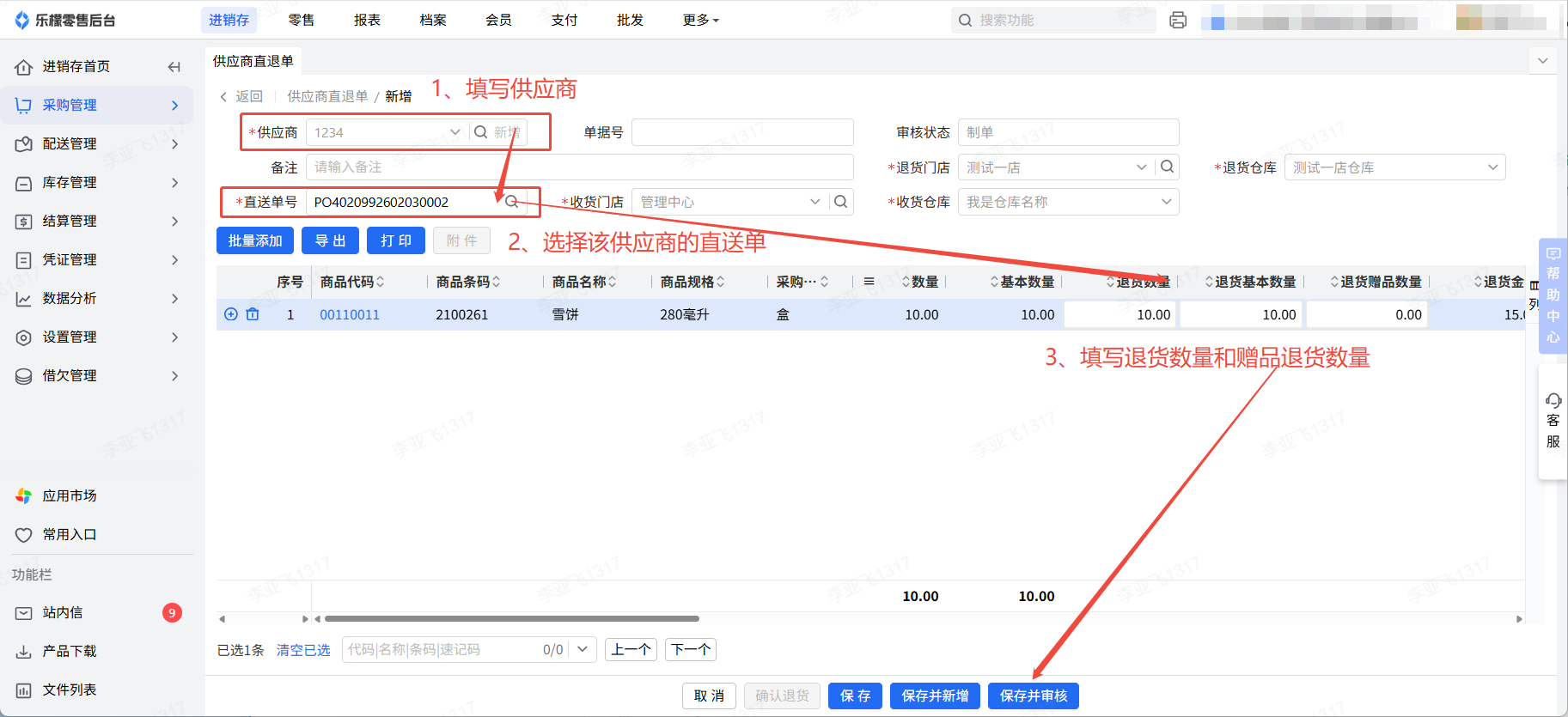This screenshot has height=717, width=1568.
Task: Click 保存并审核 button
Action: [x=1034, y=696]
